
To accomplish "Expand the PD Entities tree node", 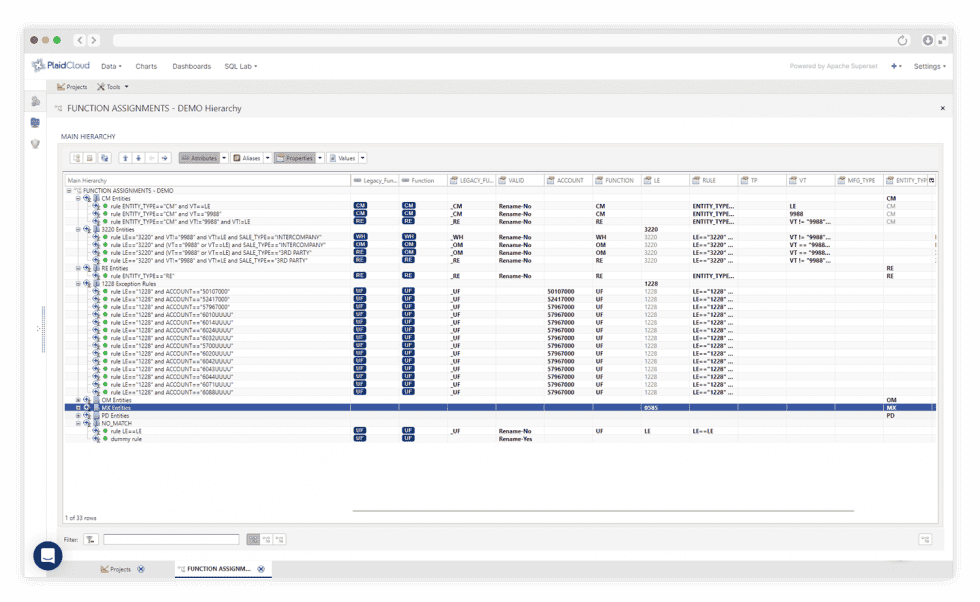I will [78, 416].
